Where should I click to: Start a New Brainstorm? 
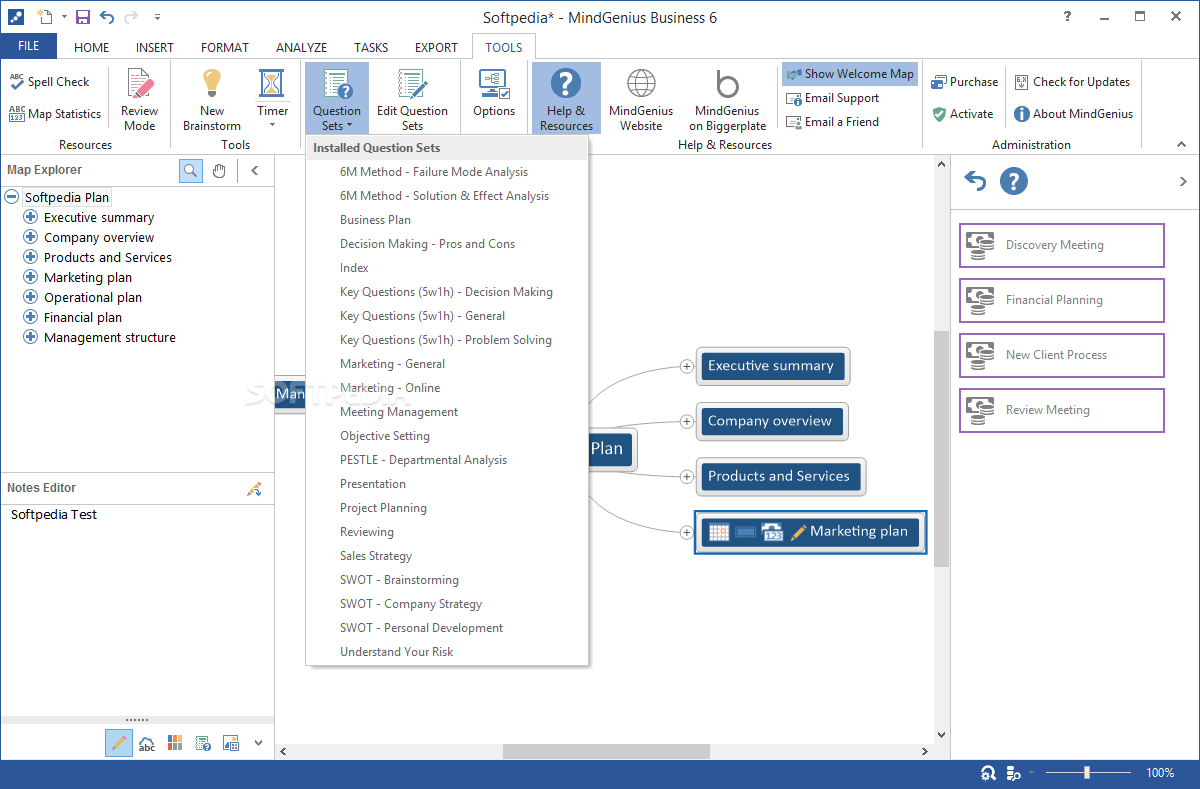(212, 100)
